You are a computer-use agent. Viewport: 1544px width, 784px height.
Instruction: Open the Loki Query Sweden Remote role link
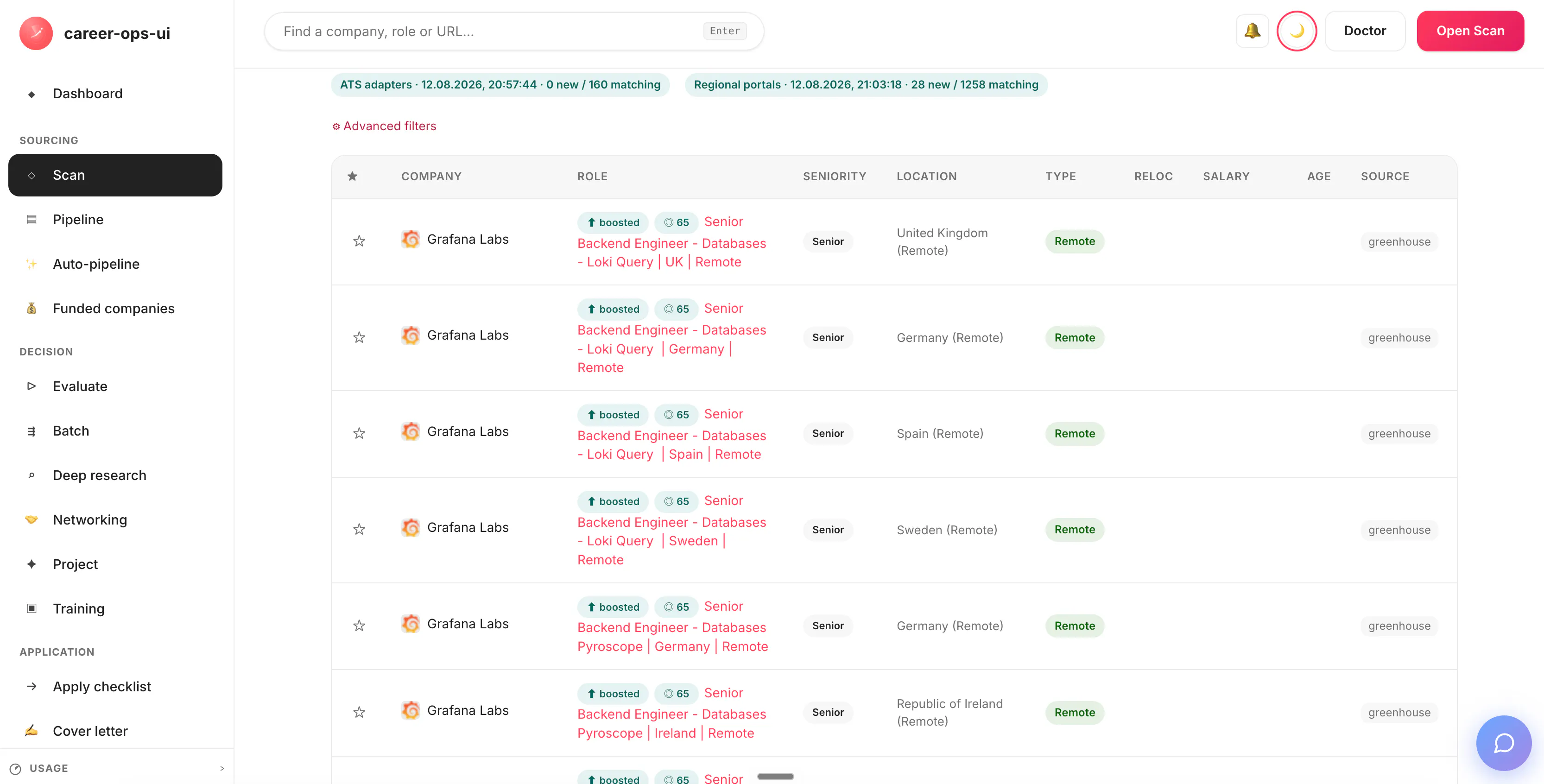point(671,531)
